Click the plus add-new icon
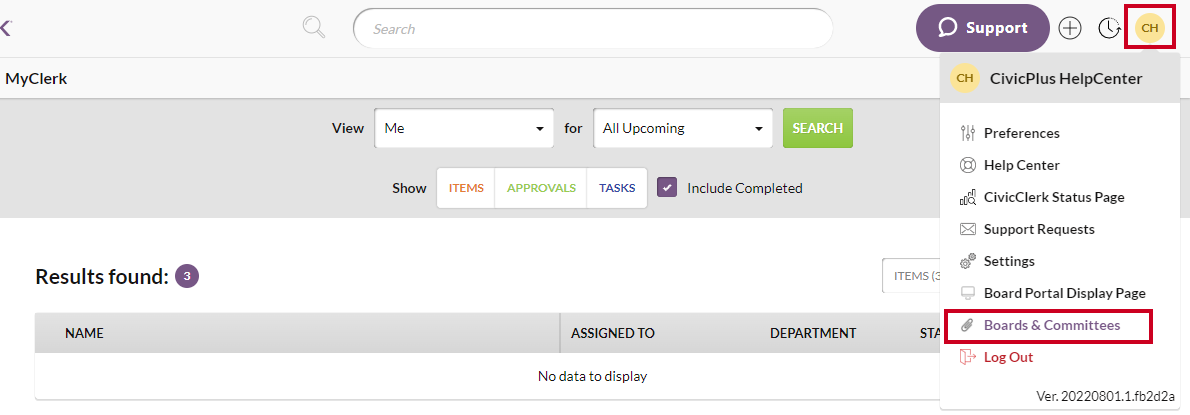 [x=1069, y=28]
